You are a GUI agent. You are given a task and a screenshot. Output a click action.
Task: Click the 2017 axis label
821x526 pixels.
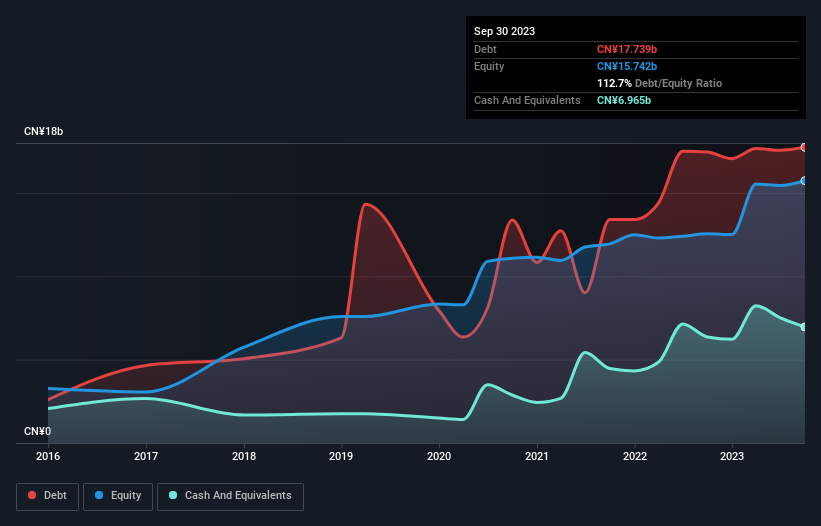tap(146, 456)
